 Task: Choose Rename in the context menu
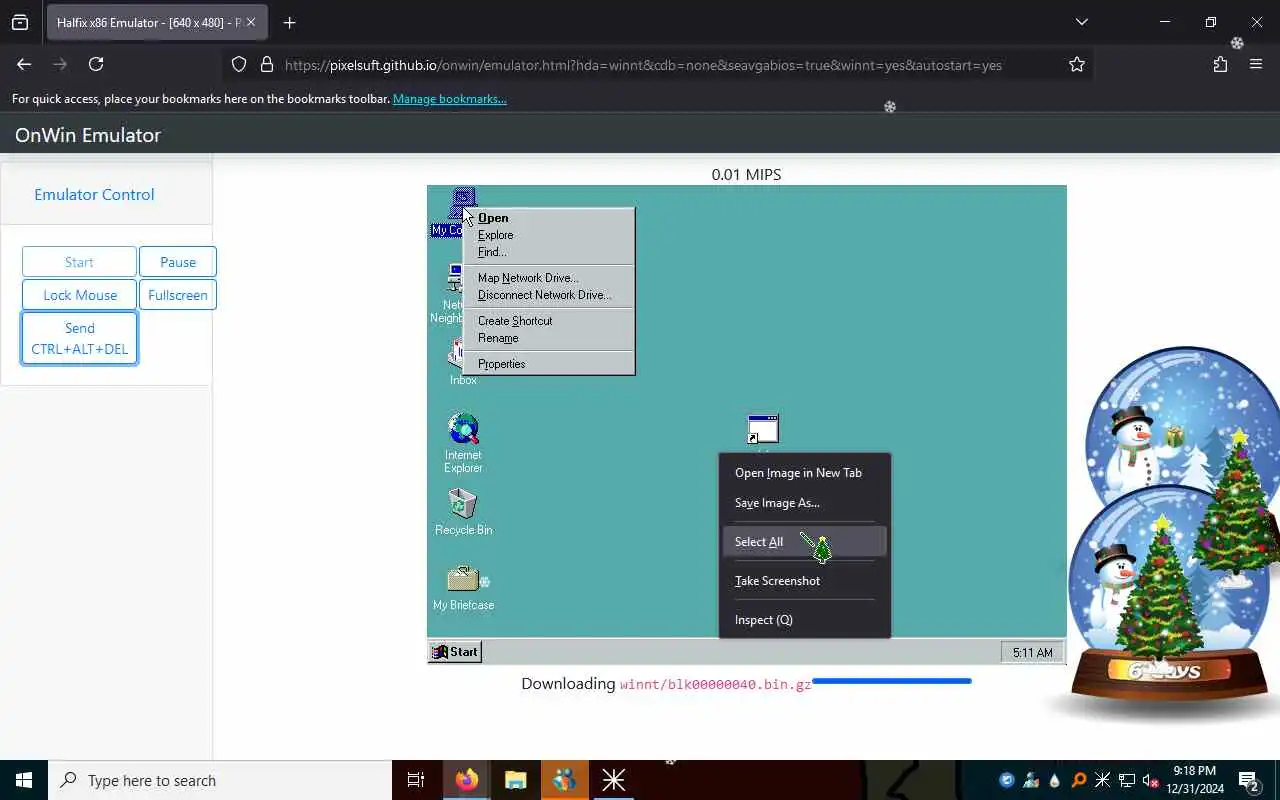548,338
